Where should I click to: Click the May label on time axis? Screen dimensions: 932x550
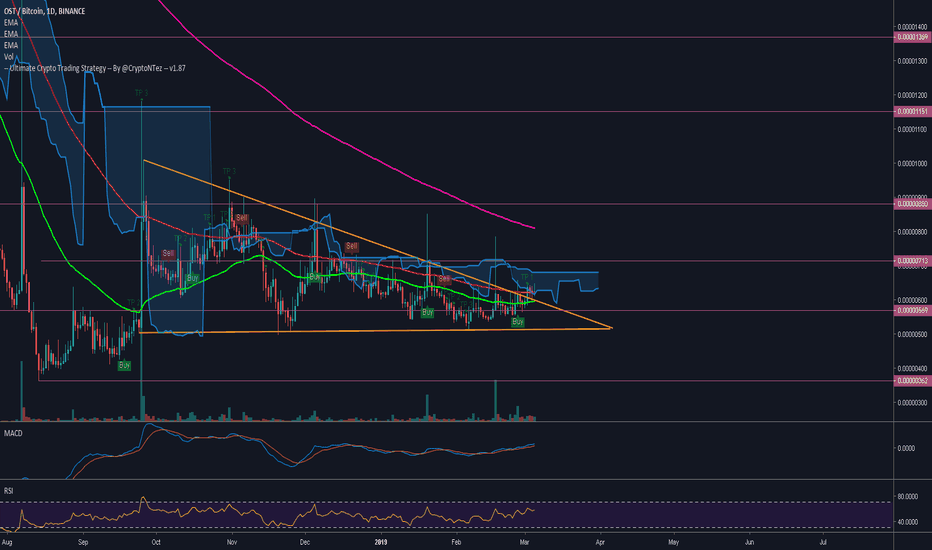(673, 542)
